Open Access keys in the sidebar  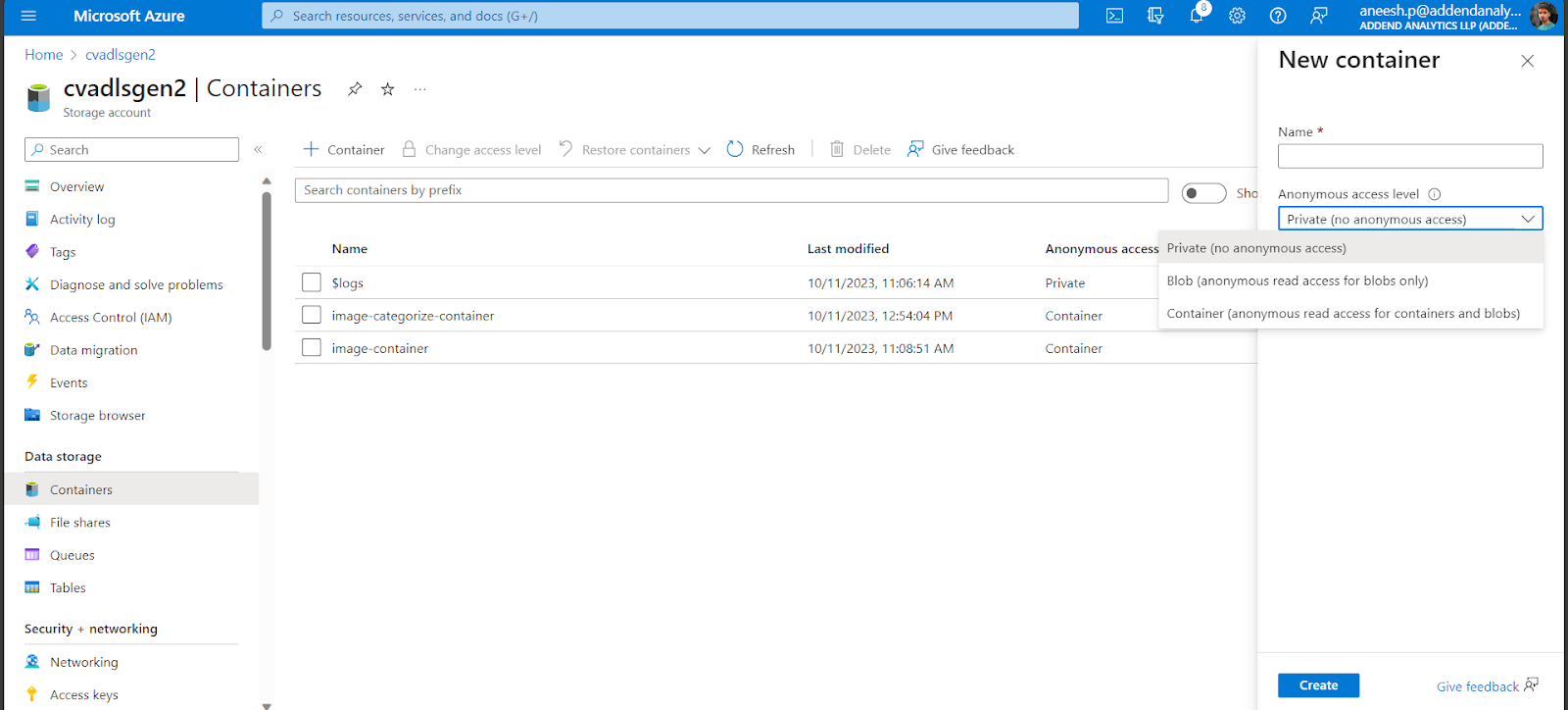coord(84,695)
